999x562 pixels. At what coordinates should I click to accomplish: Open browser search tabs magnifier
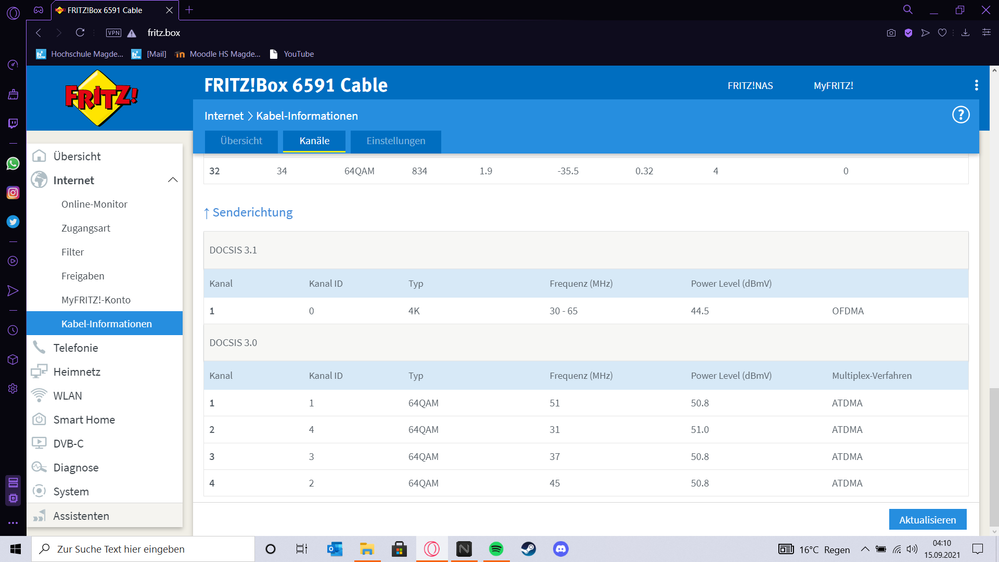(x=907, y=10)
